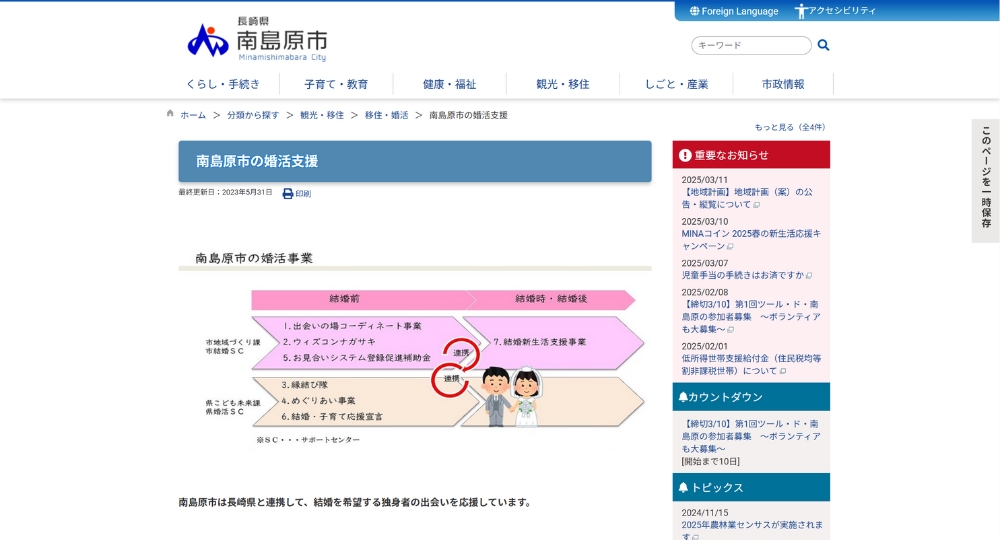Click 南島原市の婚活支援 breadcrumb text
1000x540 pixels.
[x=468, y=115]
